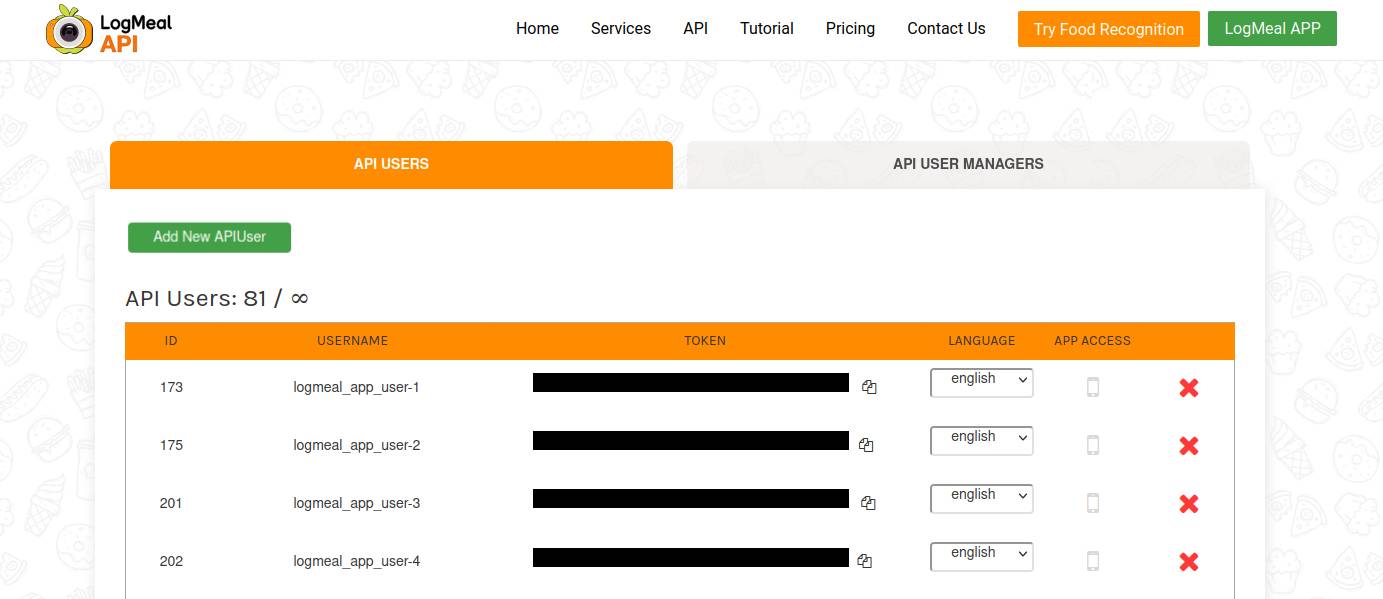Viewport: 1383px width, 599px height.
Task: Remove logmeal_app_user-3 using red X icon
Action: pos(1188,504)
